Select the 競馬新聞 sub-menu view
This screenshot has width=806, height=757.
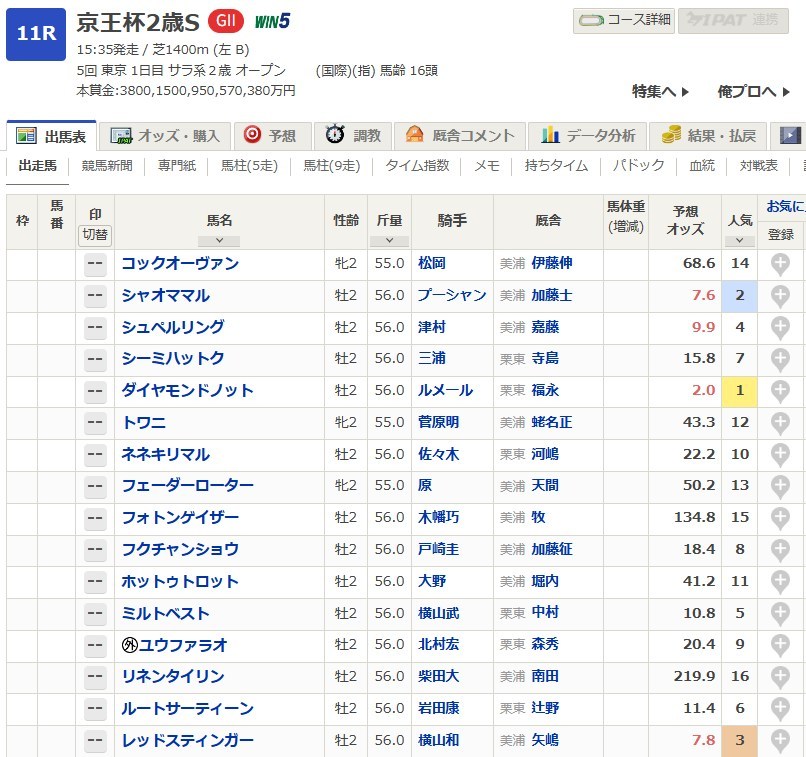pyautogui.click(x=107, y=166)
